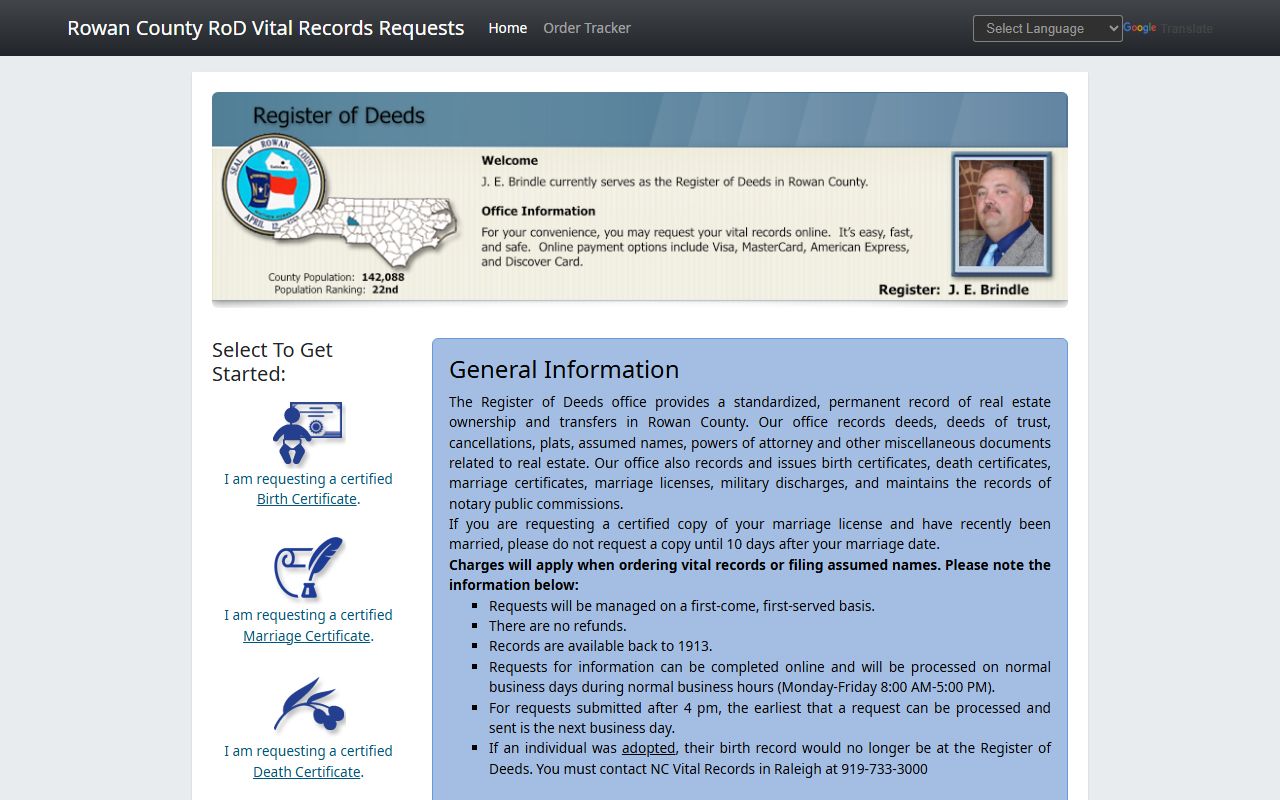1280x800 pixels.
Task: Go to the Home menu item
Action: [x=507, y=28]
